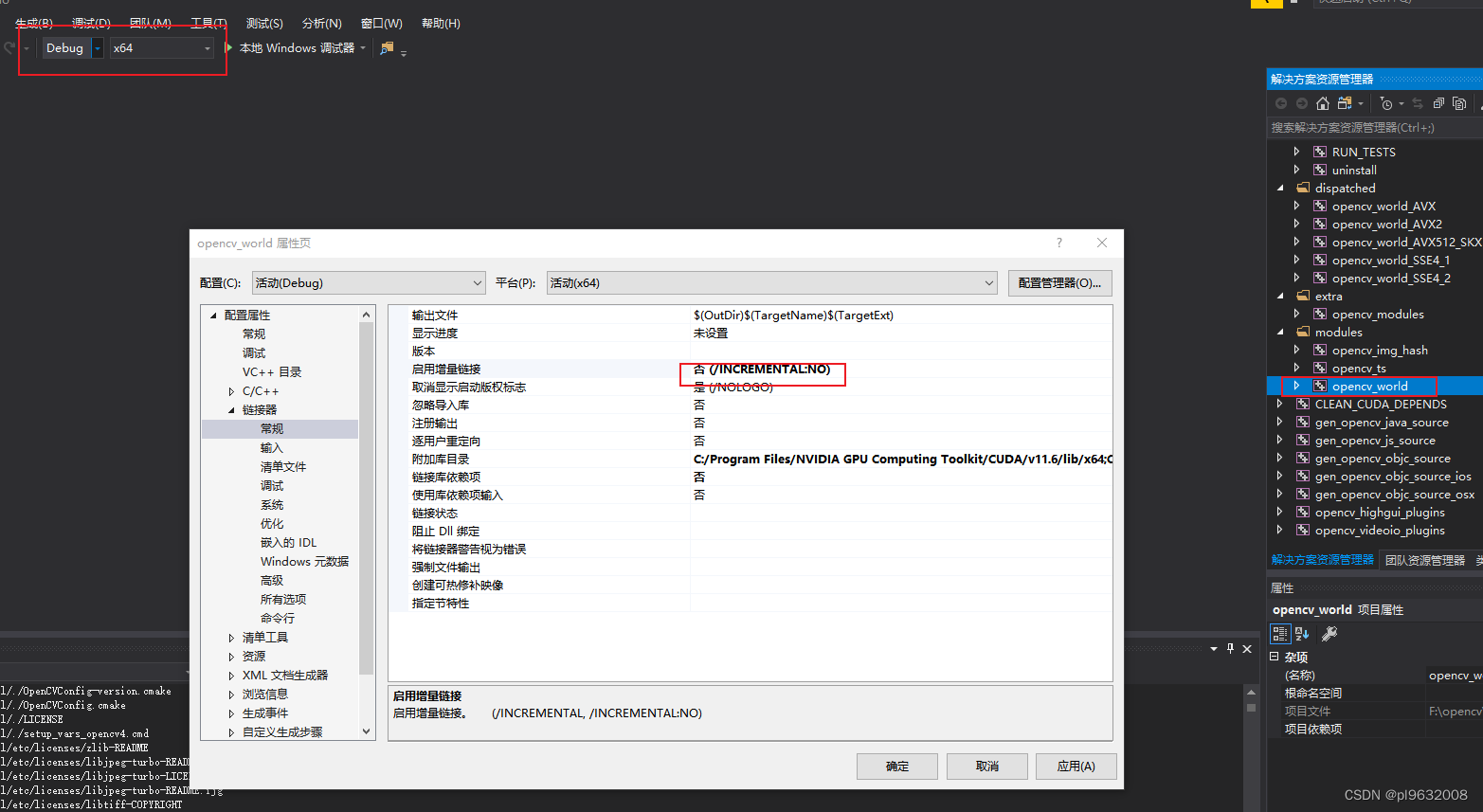1483x812 pixels.
Task: Select opencv_videoio_plugins project
Action: tap(1380, 530)
